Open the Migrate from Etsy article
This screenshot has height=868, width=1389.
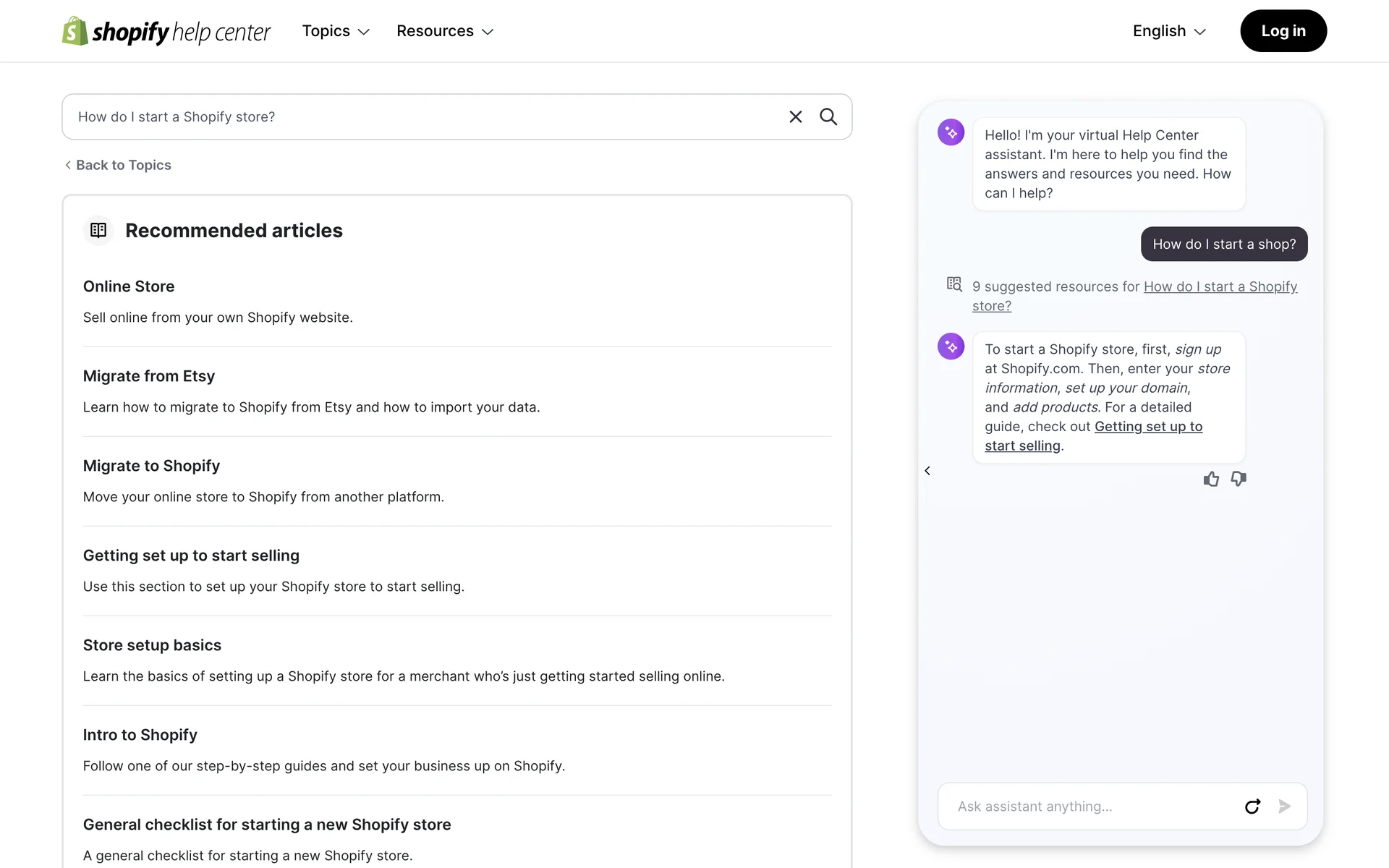149,376
